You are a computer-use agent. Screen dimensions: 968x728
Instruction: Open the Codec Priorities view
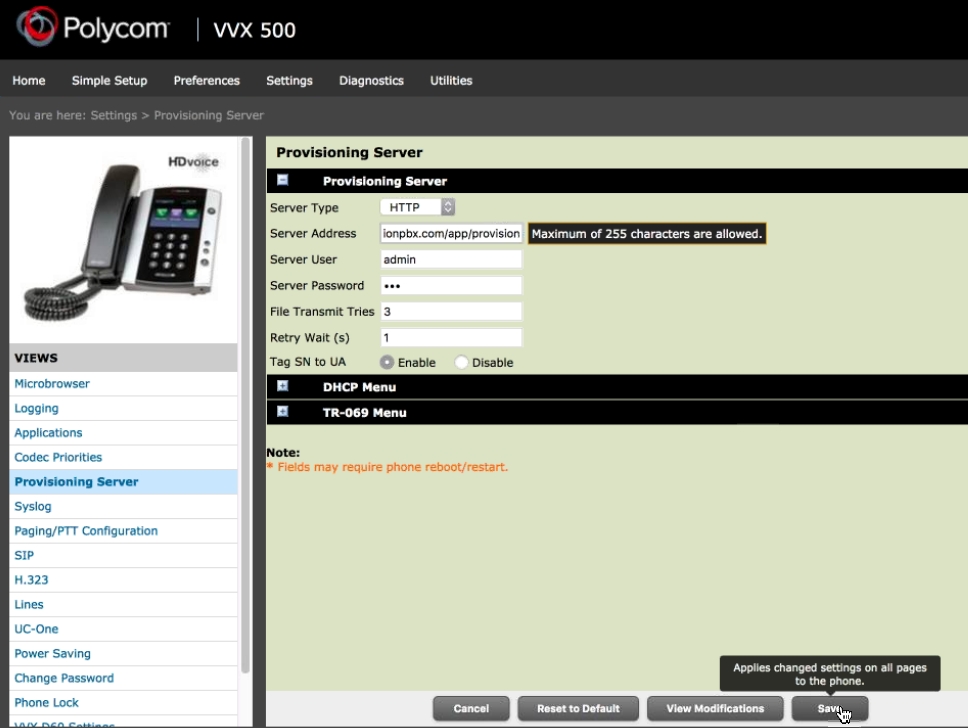(58, 457)
